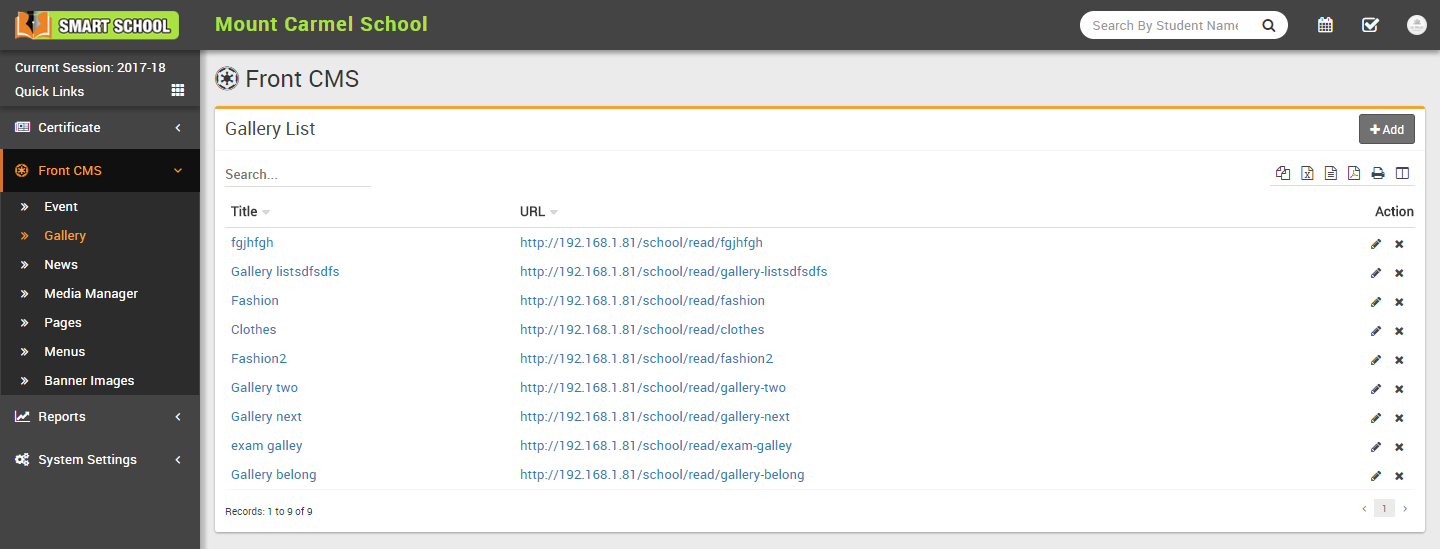The height and width of the screenshot is (549, 1440).
Task: Copy the gallery table to clipboard
Action: [1283, 173]
